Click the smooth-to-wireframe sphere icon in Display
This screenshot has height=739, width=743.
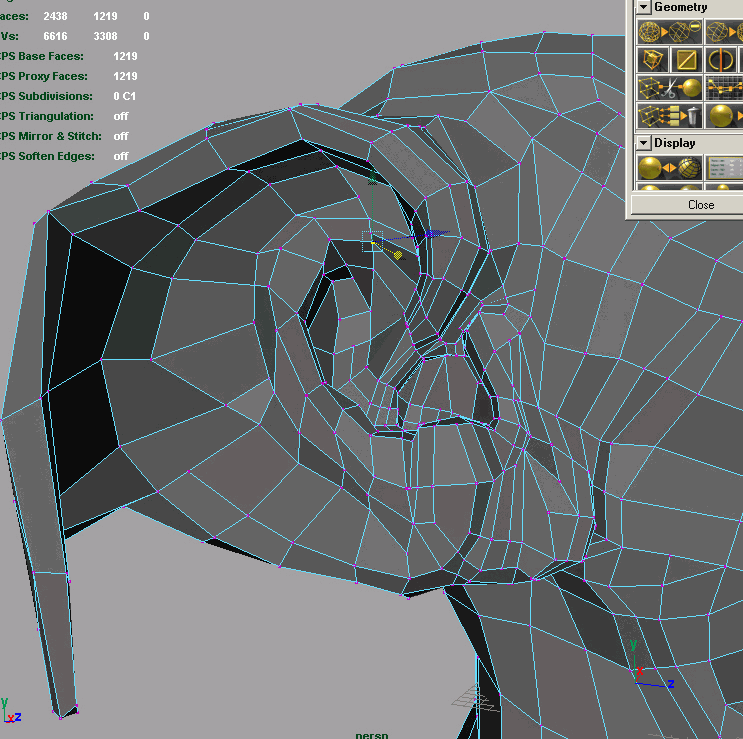click(x=669, y=167)
